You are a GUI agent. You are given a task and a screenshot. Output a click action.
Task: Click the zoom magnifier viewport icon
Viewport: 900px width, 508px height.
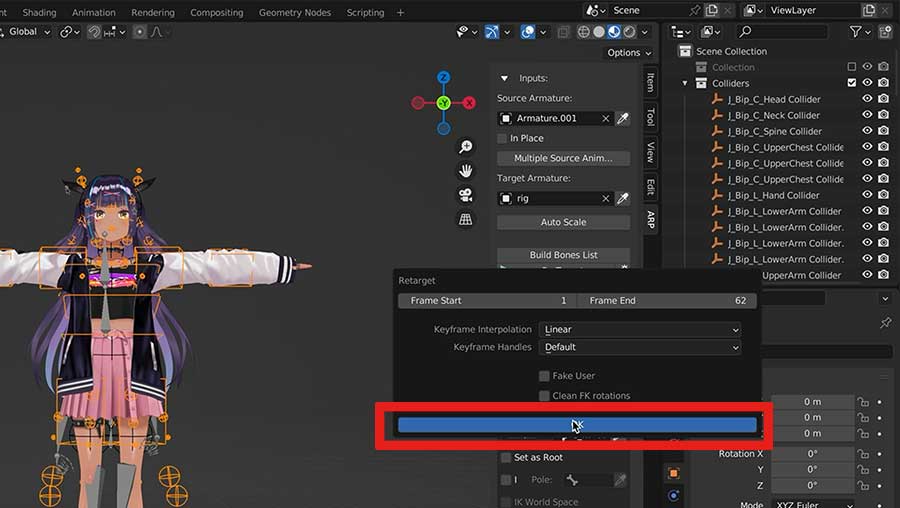(465, 147)
